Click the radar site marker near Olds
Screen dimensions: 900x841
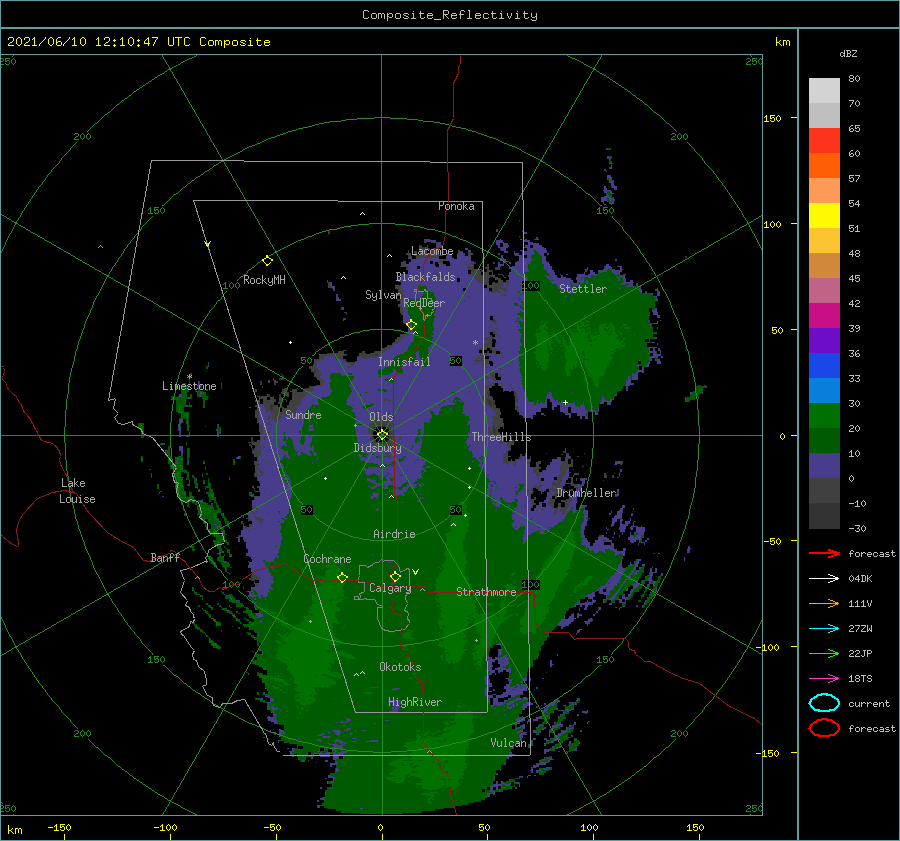382,435
